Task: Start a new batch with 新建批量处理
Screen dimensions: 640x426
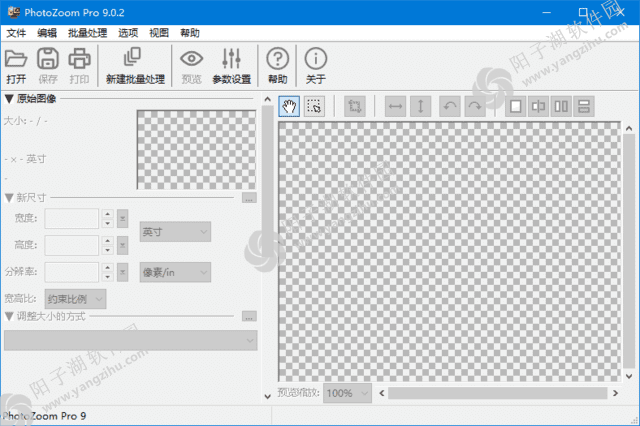Action: 135,65
